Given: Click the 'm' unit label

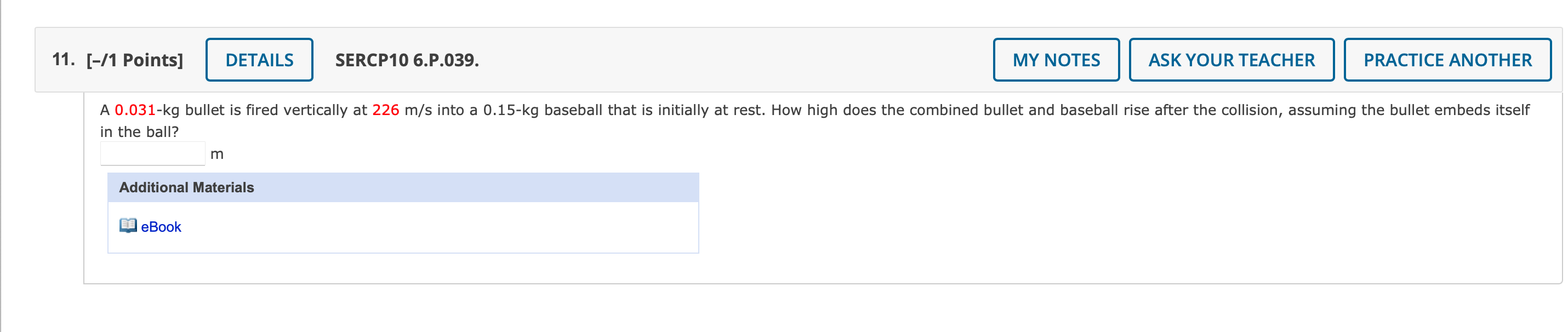Looking at the screenshot, I should tap(216, 154).
